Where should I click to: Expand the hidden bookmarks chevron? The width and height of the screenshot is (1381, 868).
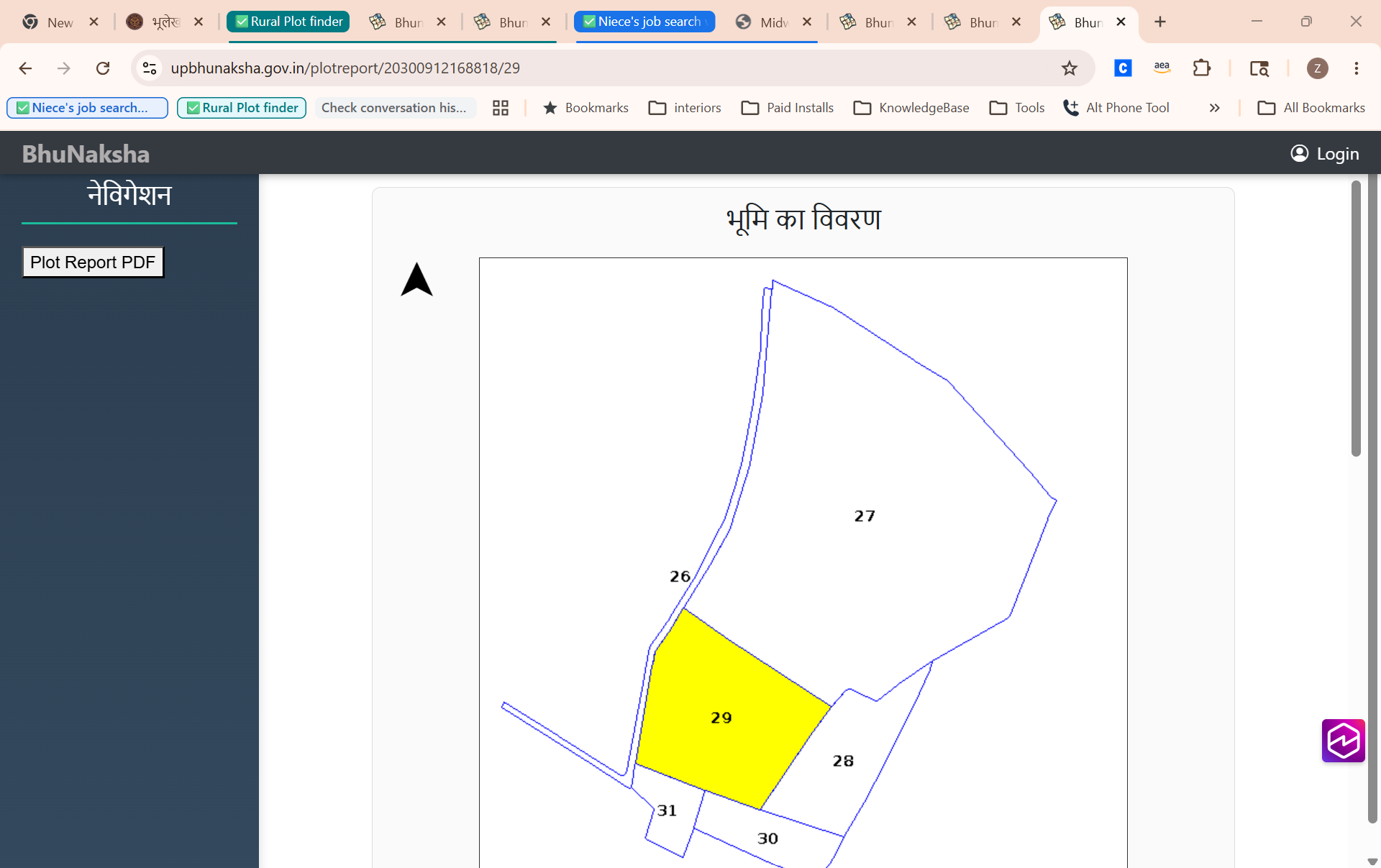1214,108
